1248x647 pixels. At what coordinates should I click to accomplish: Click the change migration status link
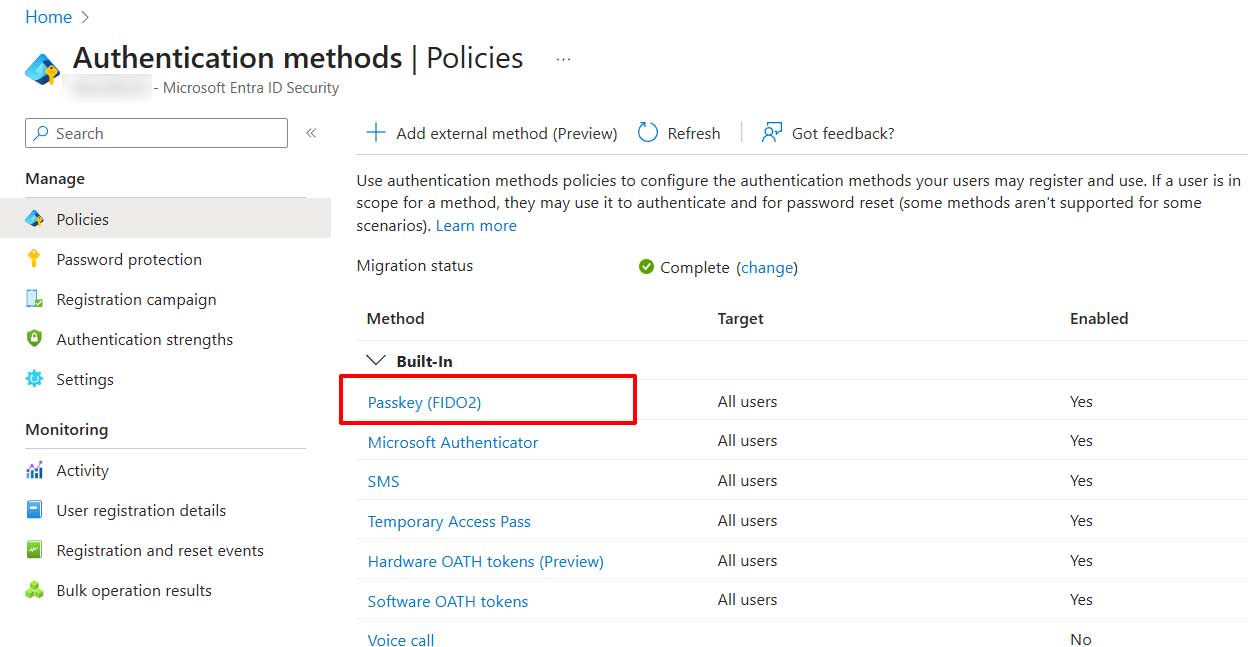coord(767,268)
